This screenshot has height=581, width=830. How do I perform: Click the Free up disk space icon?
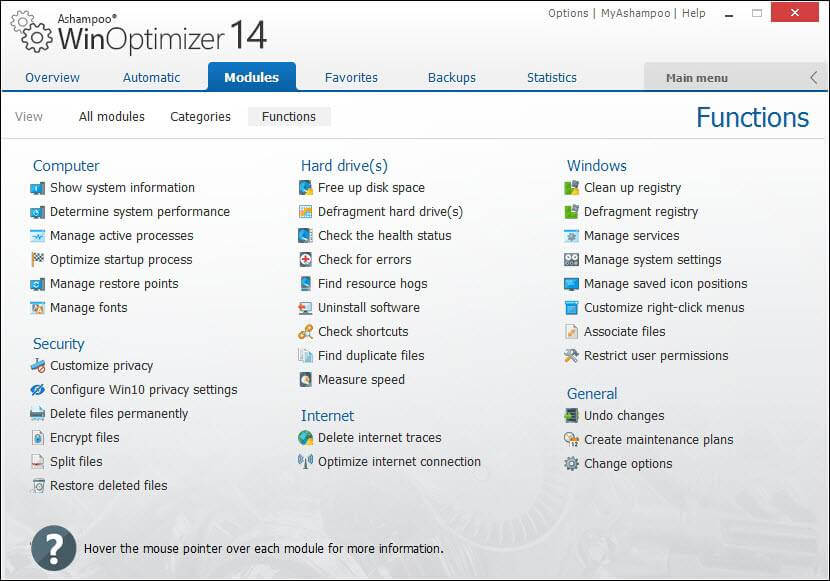click(x=305, y=188)
